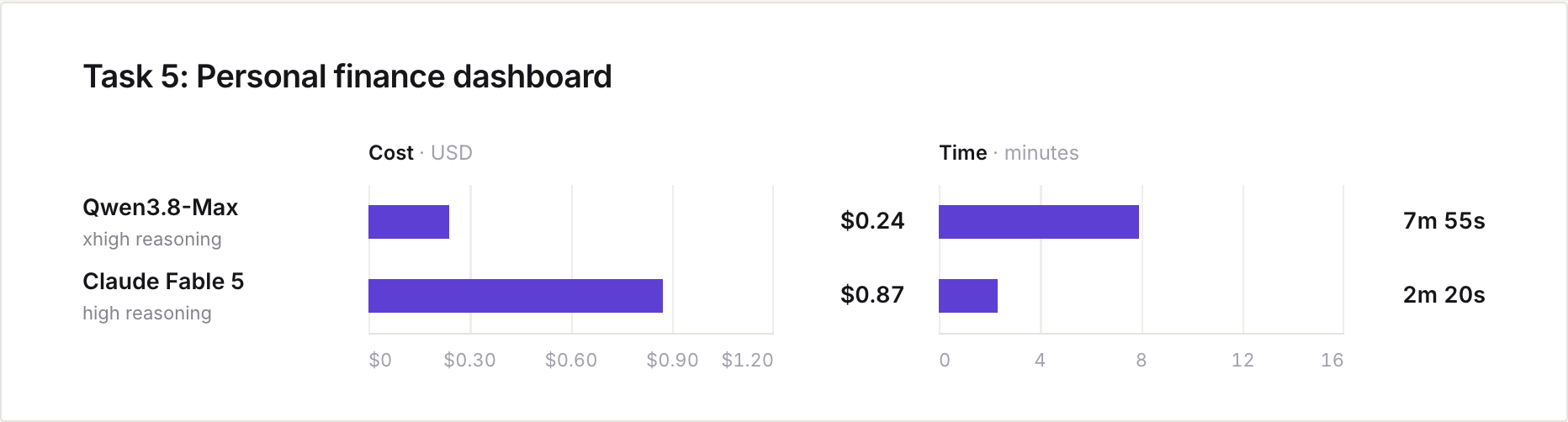Screen dimensions: 1568x422
Task: Click the xhigh reasoning subtitle
Action: pyautogui.click(x=152, y=240)
